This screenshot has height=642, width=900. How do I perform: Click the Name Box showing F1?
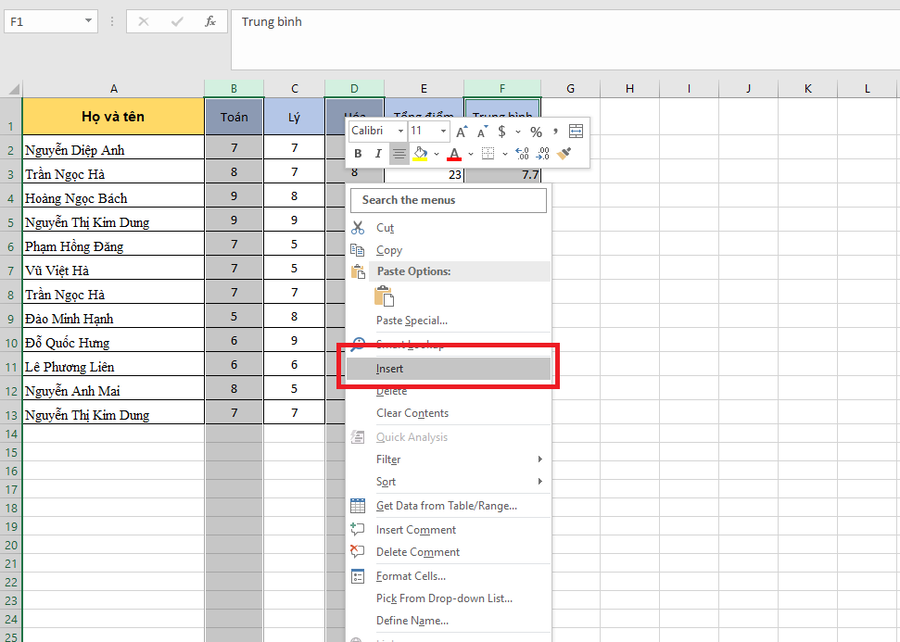(x=43, y=21)
